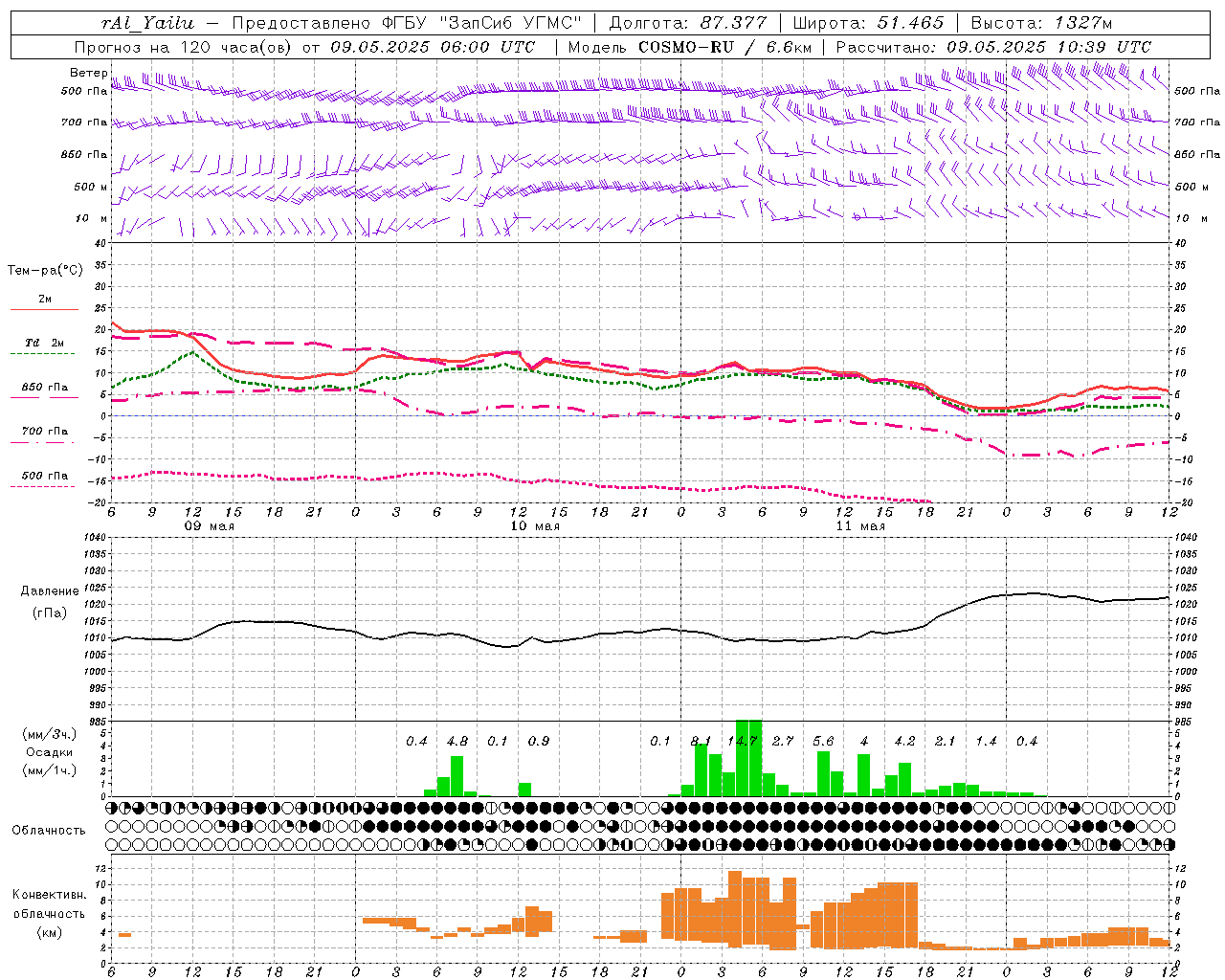The image size is (1225, 980).
Task: Click the 4.2 precipitation value
Action: [904, 742]
